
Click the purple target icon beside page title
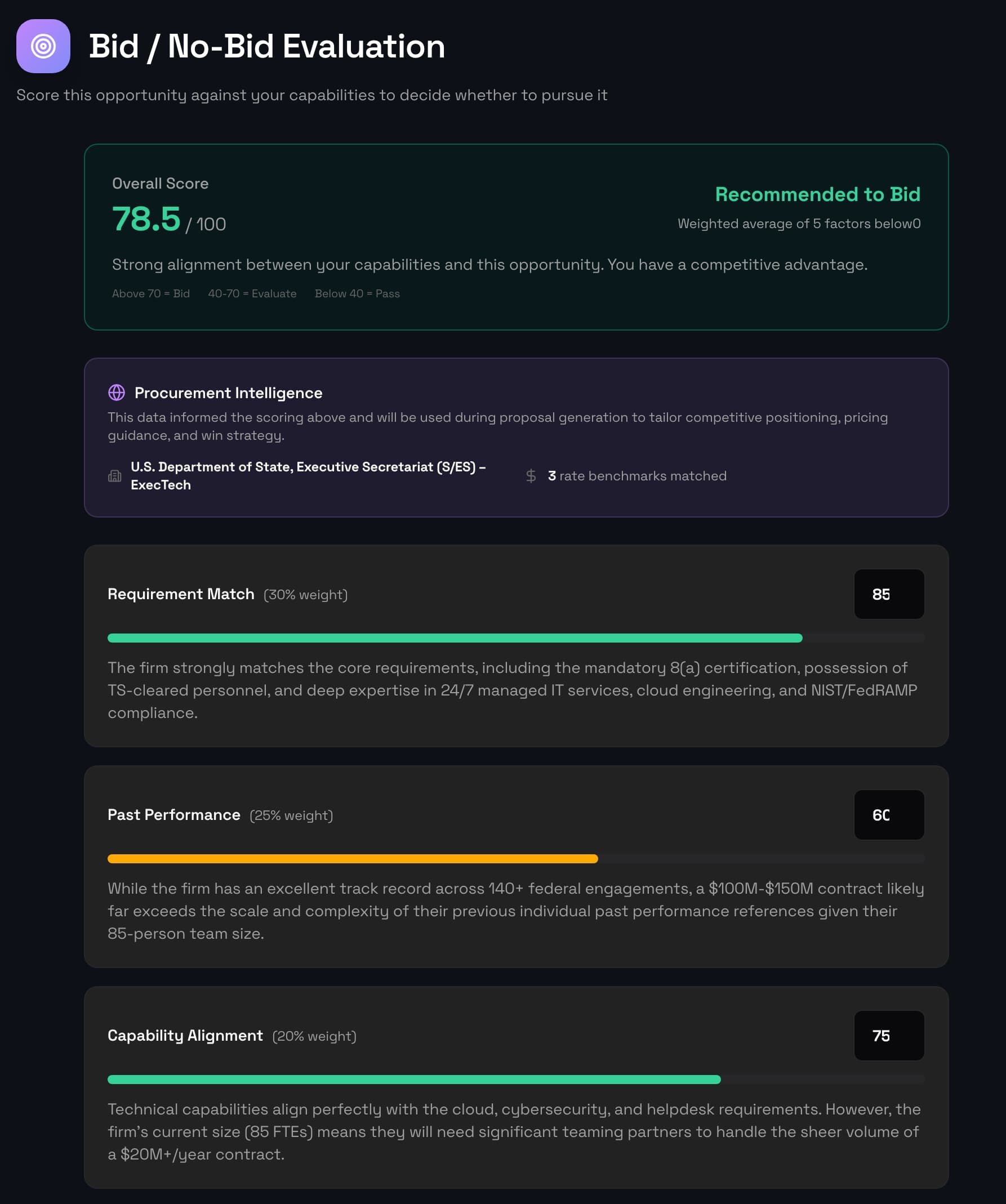43,46
